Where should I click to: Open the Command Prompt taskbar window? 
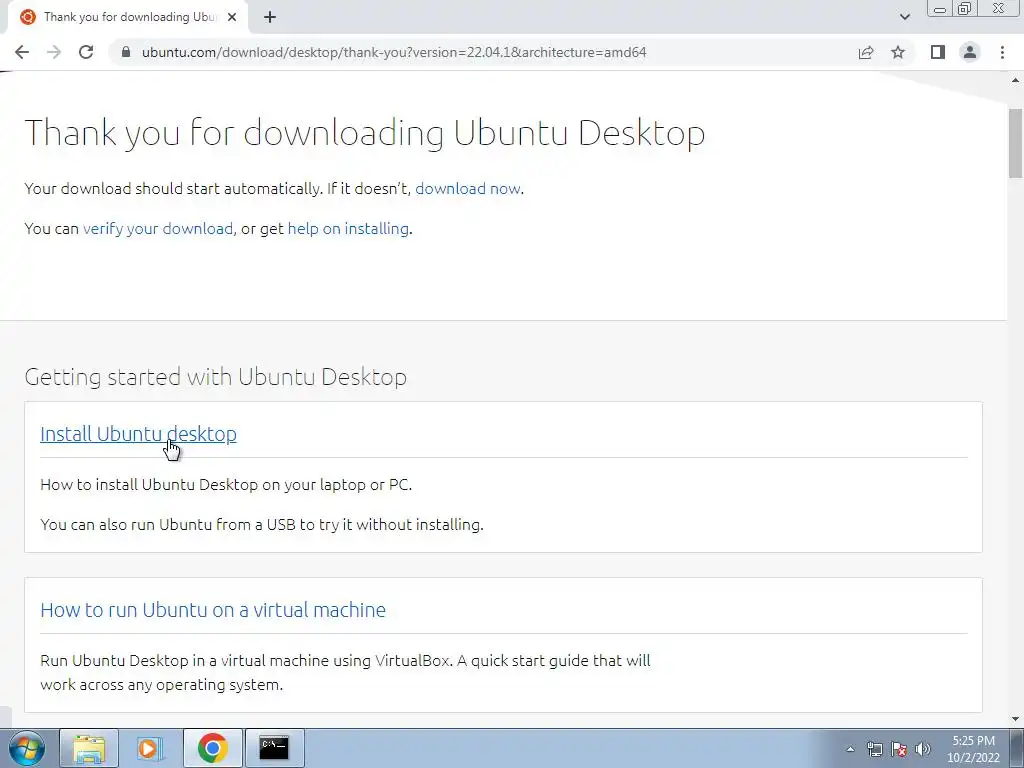(274, 748)
